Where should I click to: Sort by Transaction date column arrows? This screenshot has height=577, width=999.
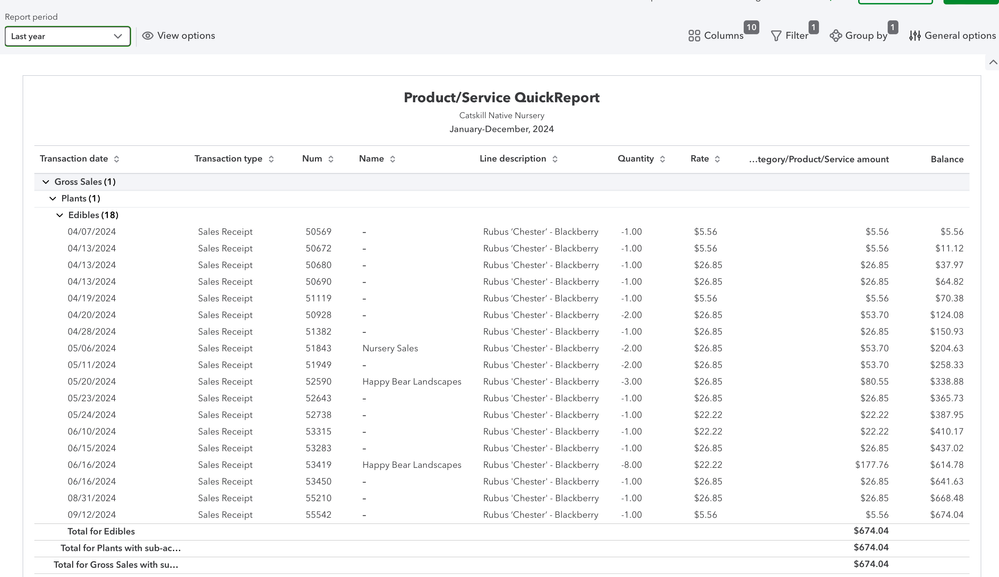[x=117, y=159]
